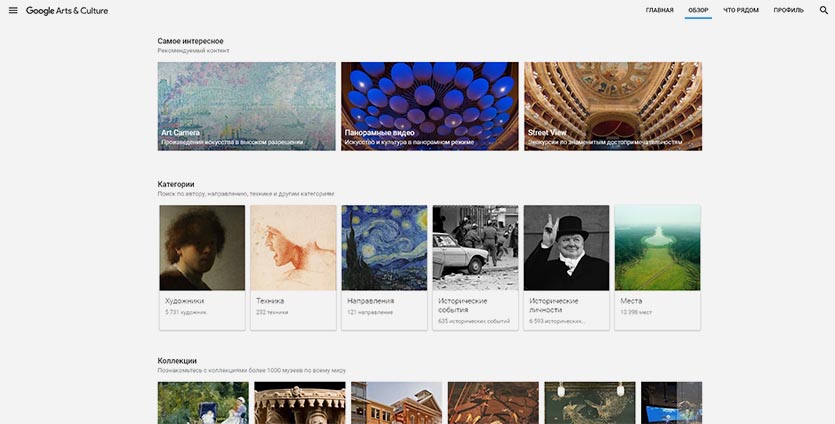Open the Исторические события category

coord(475,266)
